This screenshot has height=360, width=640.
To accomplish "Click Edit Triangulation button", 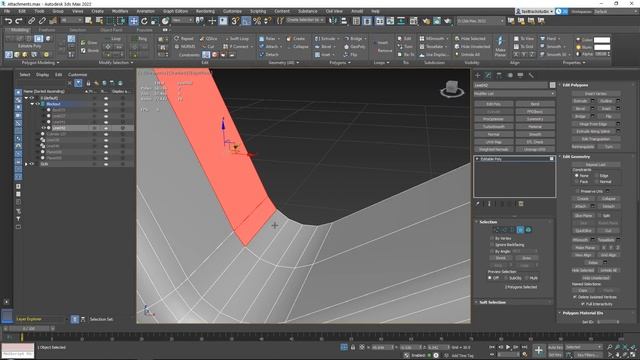I will (x=596, y=139).
